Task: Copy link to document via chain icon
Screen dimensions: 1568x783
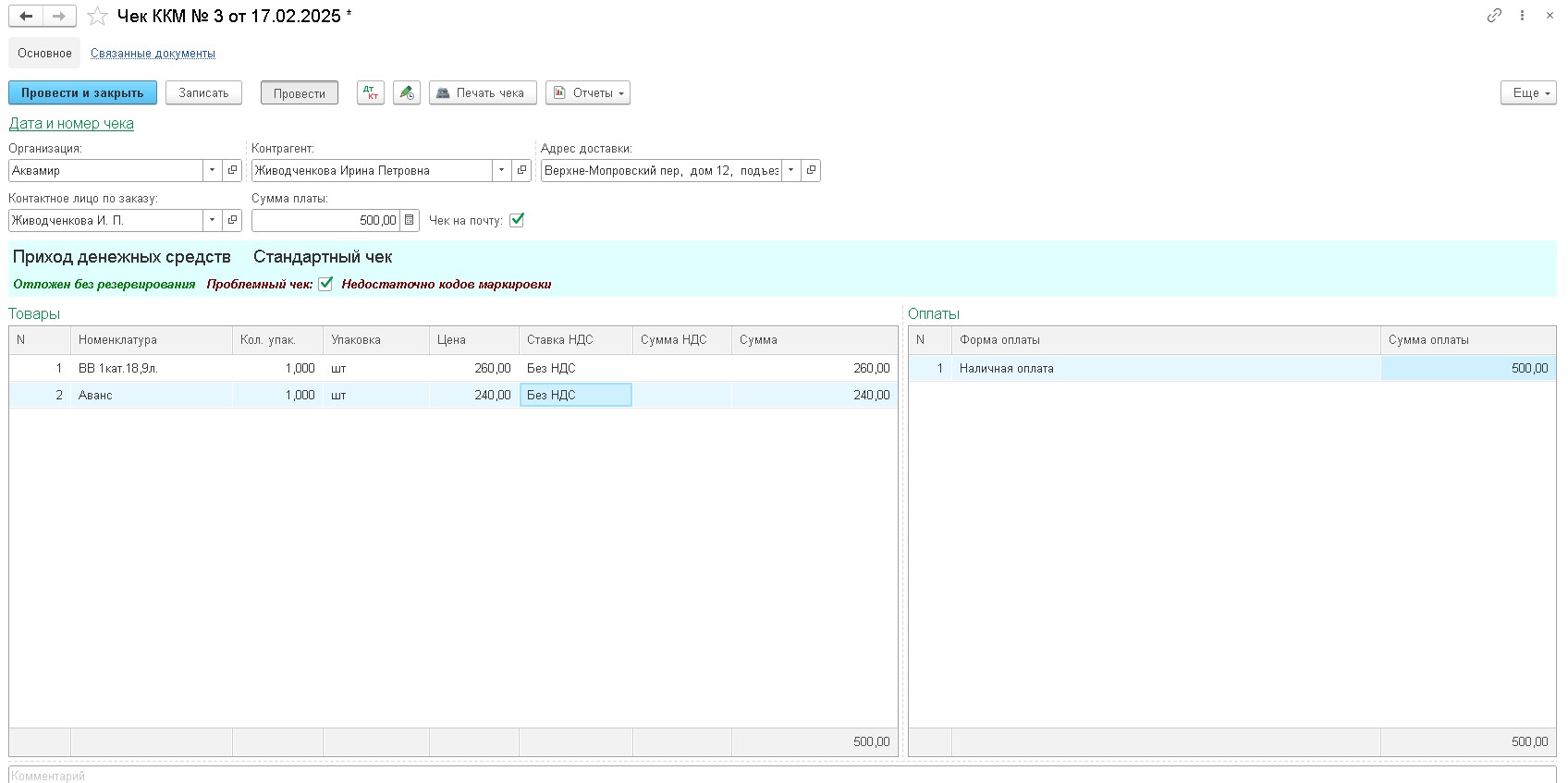Action: click(x=1494, y=16)
